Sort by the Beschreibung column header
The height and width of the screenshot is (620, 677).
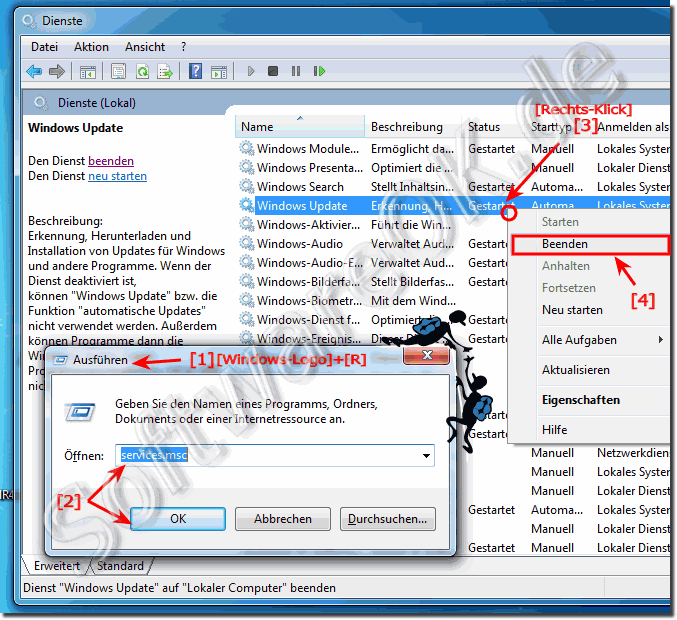coord(413,127)
